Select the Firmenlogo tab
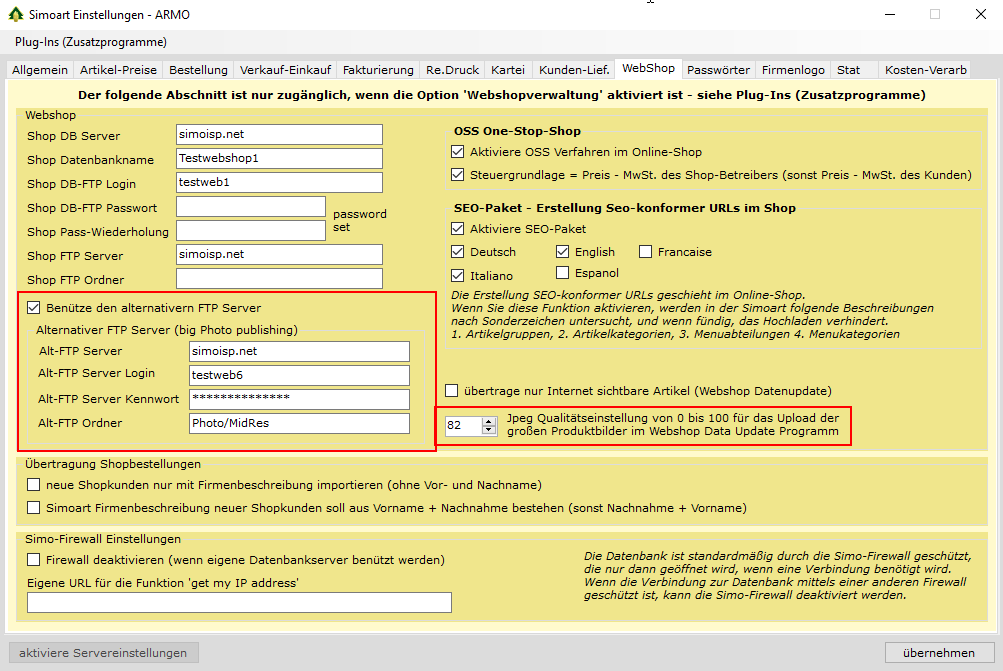This screenshot has height=671, width=1003. pyautogui.click(x=793, y=70)
